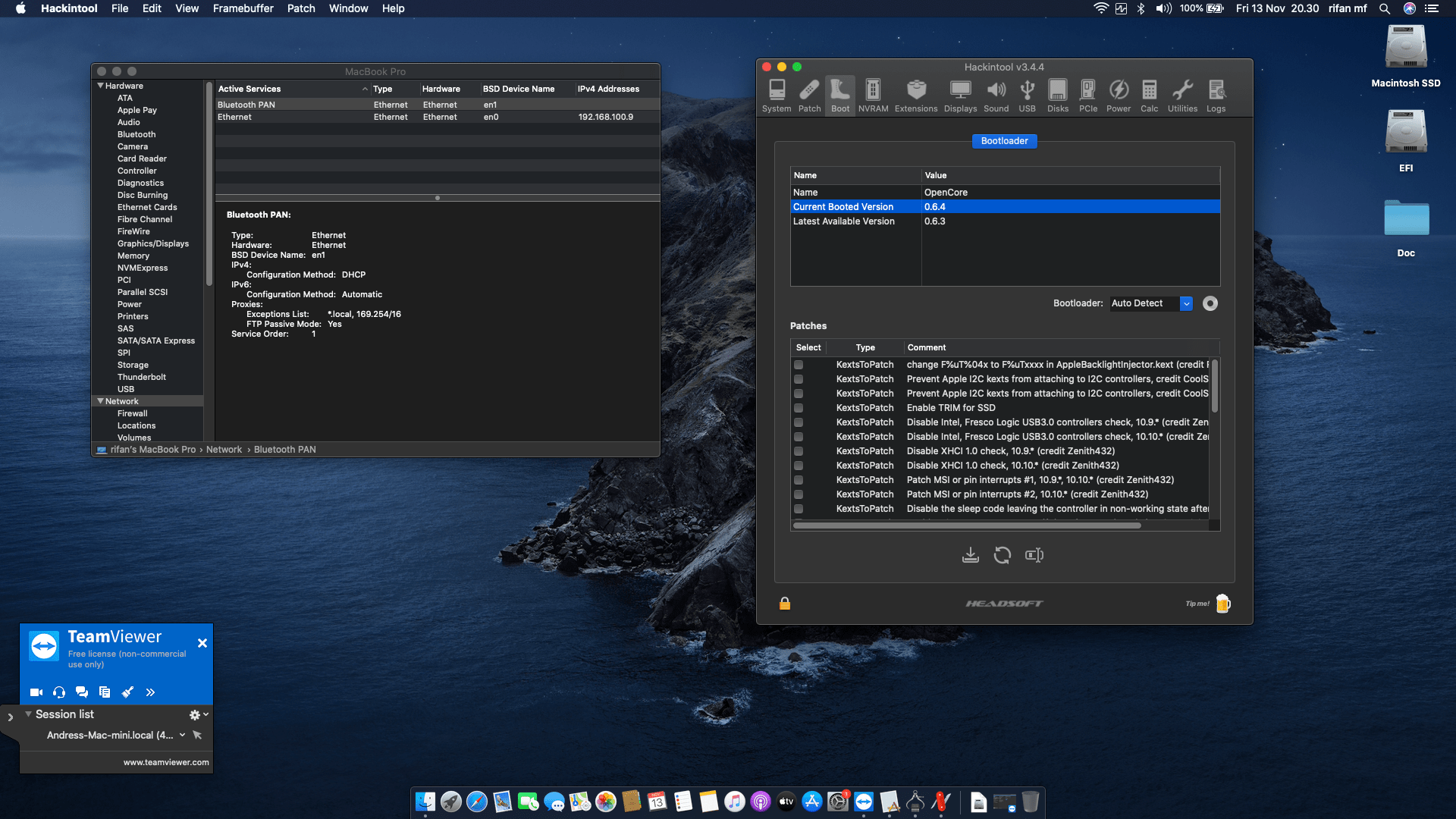The image size is (1456, 819).
Task: Open the Framebuffer menu
Action: [243, 8]
